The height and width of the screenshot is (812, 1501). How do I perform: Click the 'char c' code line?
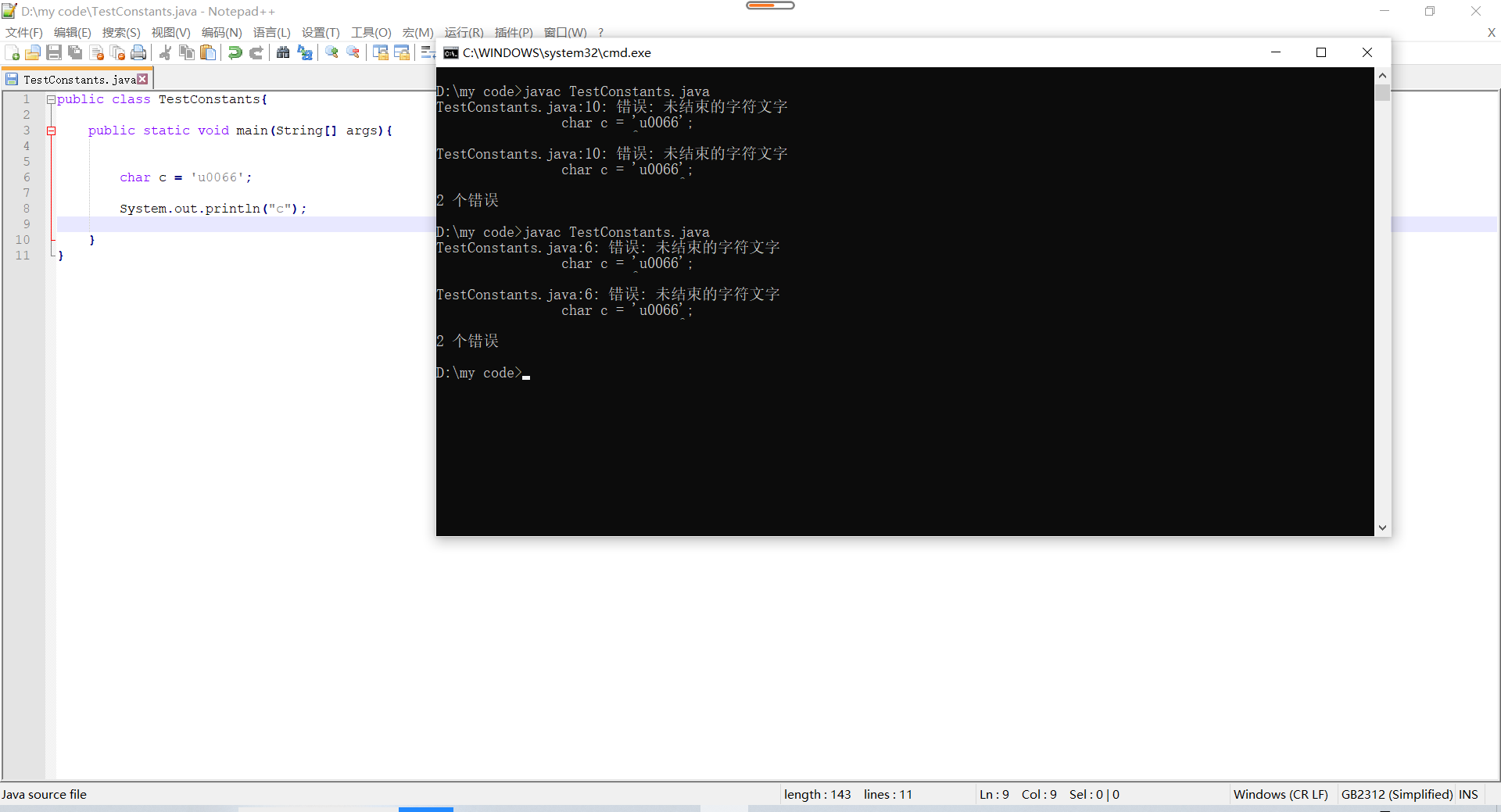(185, 177)
